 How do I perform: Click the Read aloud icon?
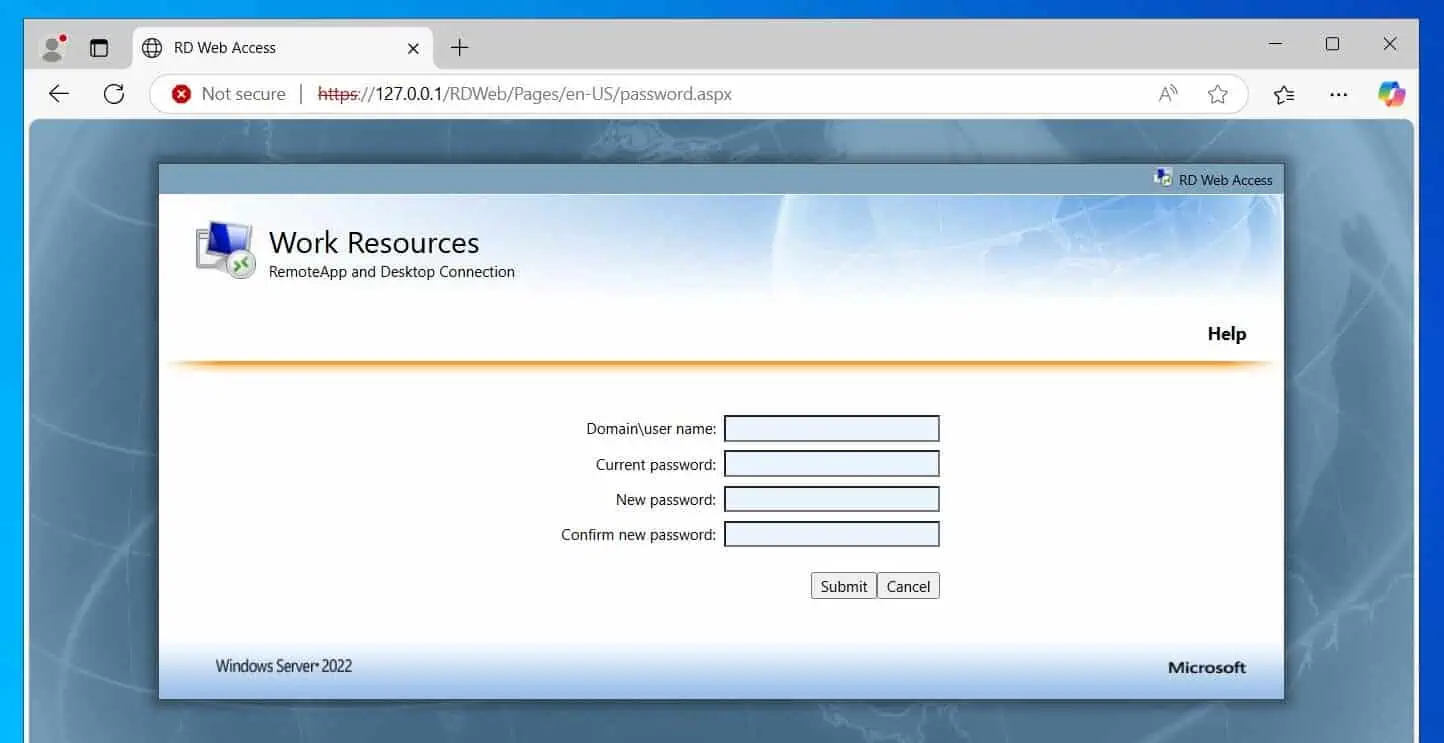click(x=1168, y=94)
